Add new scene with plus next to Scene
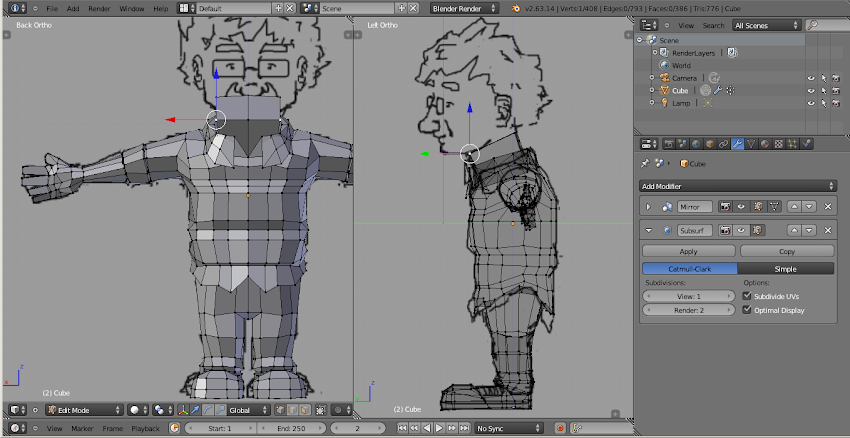 click(402, 8)
